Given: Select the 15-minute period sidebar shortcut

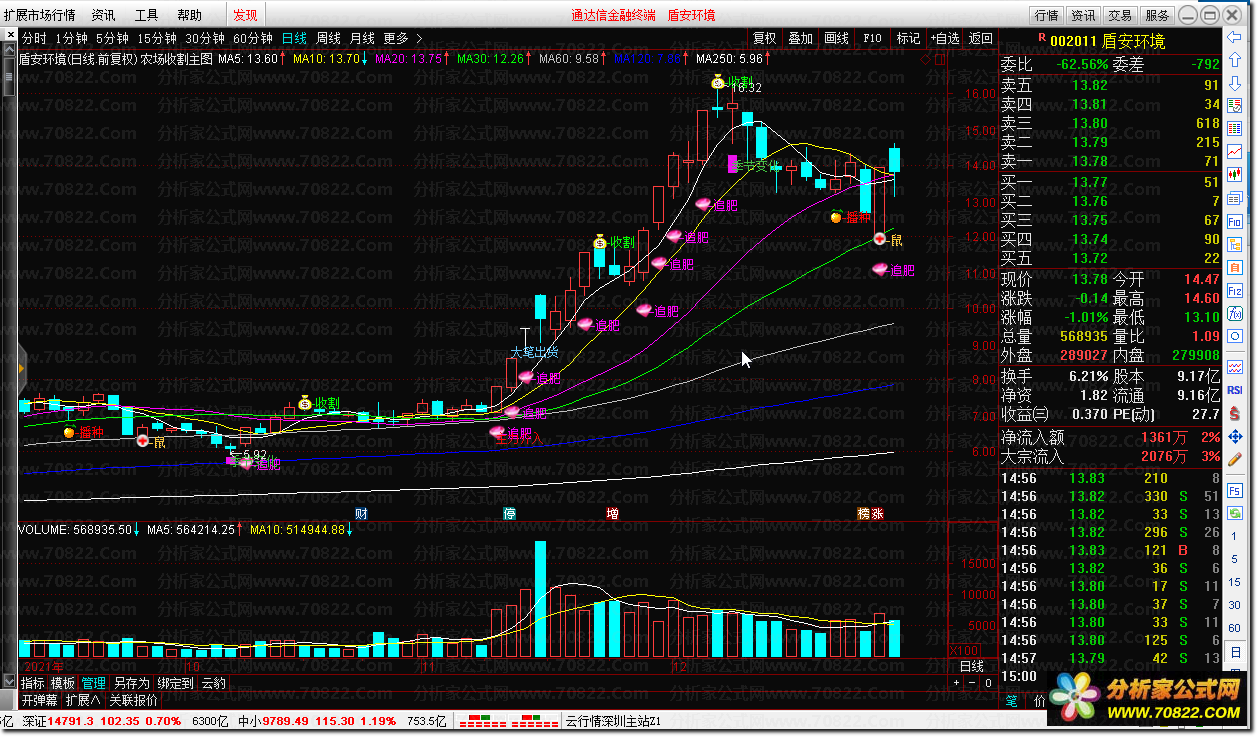Looking at the screenshot, I should click(x=1234, y=581).
